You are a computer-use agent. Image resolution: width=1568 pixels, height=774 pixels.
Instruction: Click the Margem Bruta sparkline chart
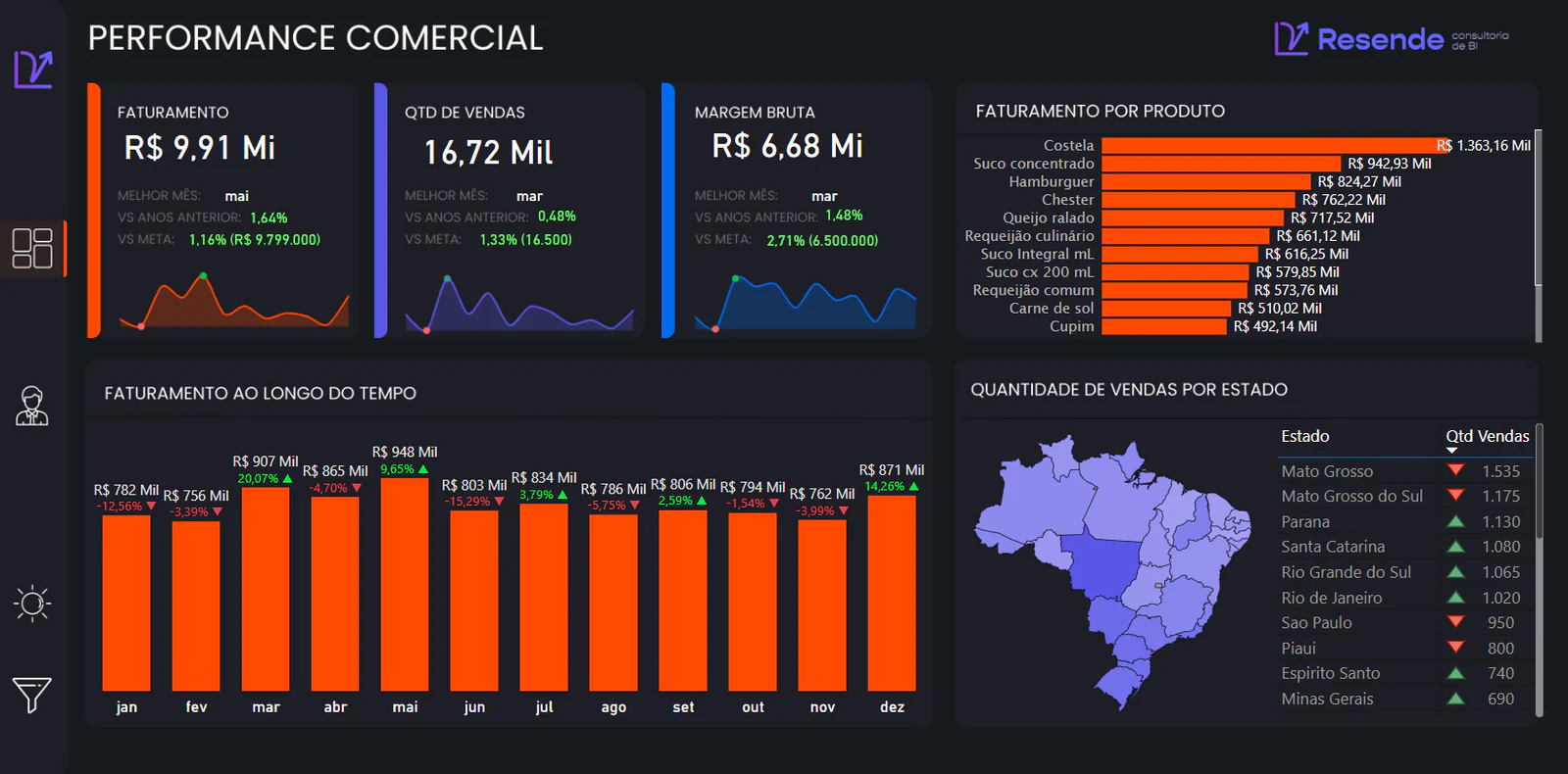(806, 303)
